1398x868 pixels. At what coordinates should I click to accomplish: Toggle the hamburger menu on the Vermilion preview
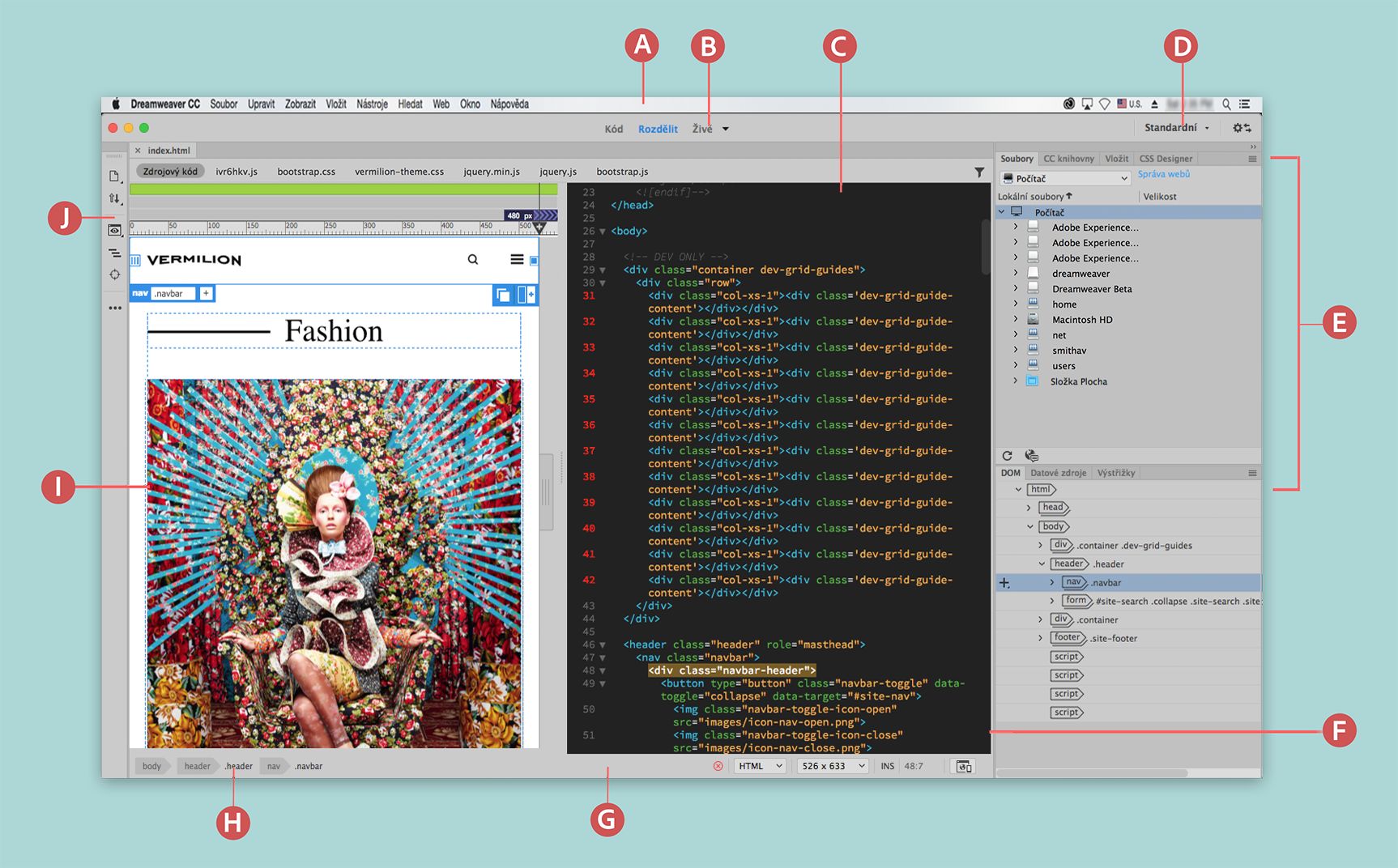tap(517, 259)
